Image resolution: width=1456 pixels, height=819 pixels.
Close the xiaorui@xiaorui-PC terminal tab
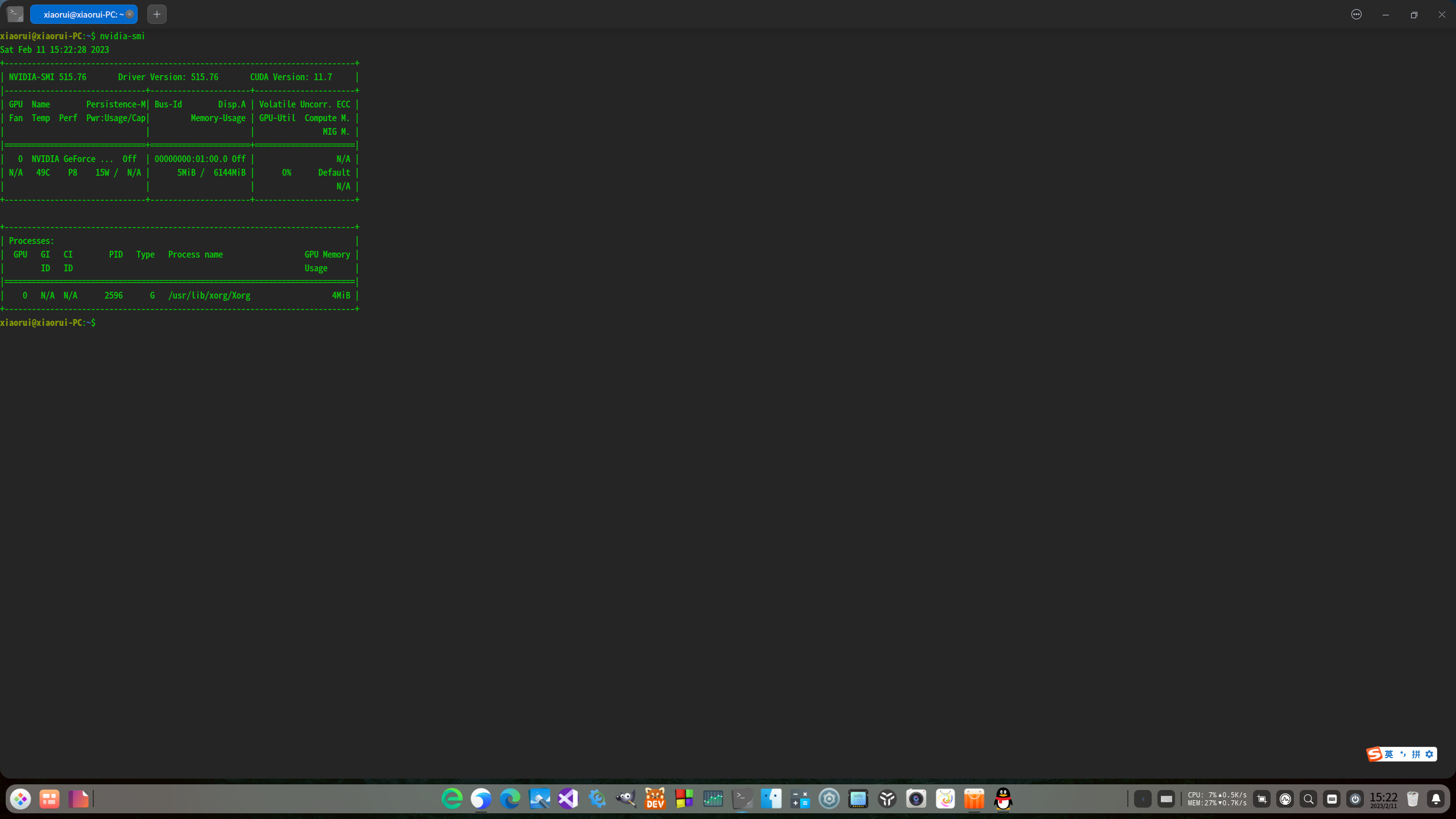(130, 14)
